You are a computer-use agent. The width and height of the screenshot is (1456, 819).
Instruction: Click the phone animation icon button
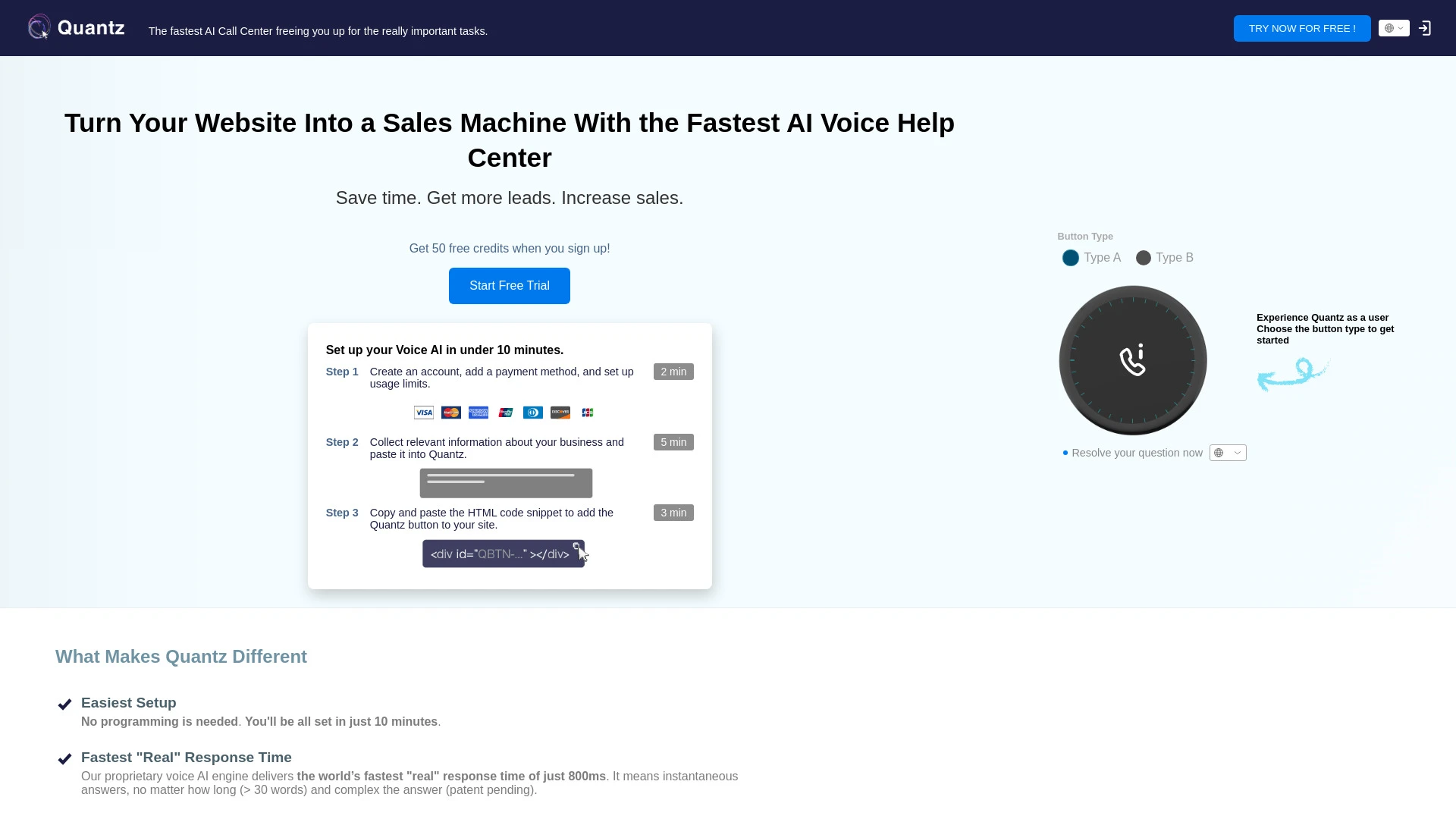[1133, 359]
